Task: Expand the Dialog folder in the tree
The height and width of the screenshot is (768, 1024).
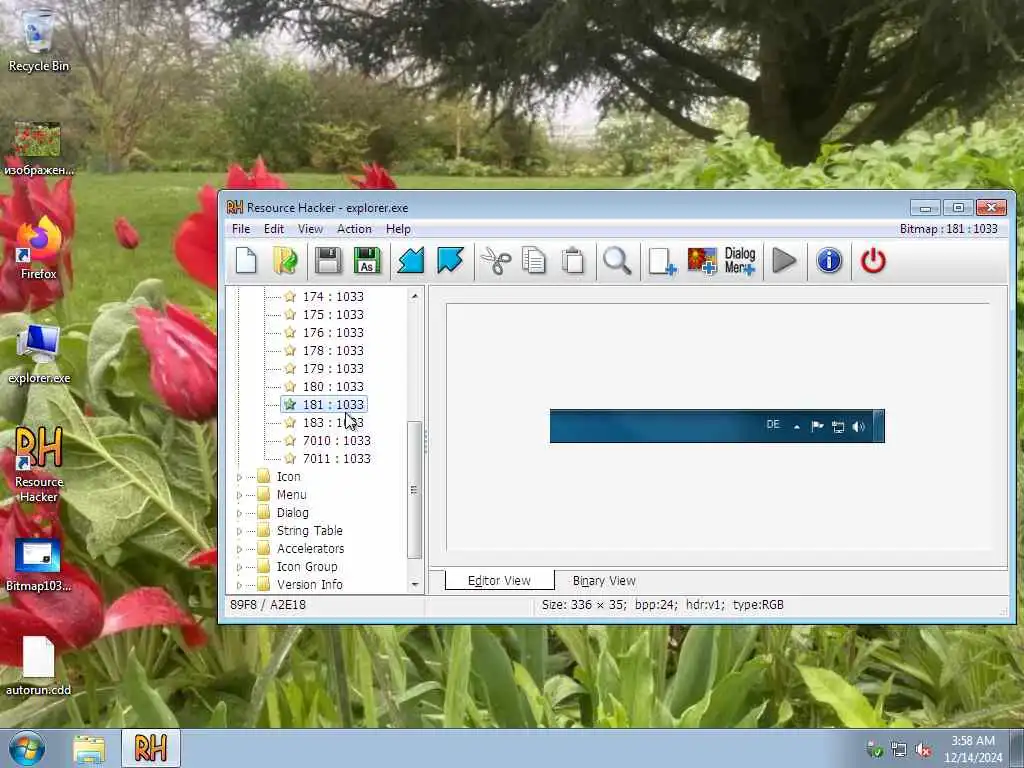Action: (239, 513)
